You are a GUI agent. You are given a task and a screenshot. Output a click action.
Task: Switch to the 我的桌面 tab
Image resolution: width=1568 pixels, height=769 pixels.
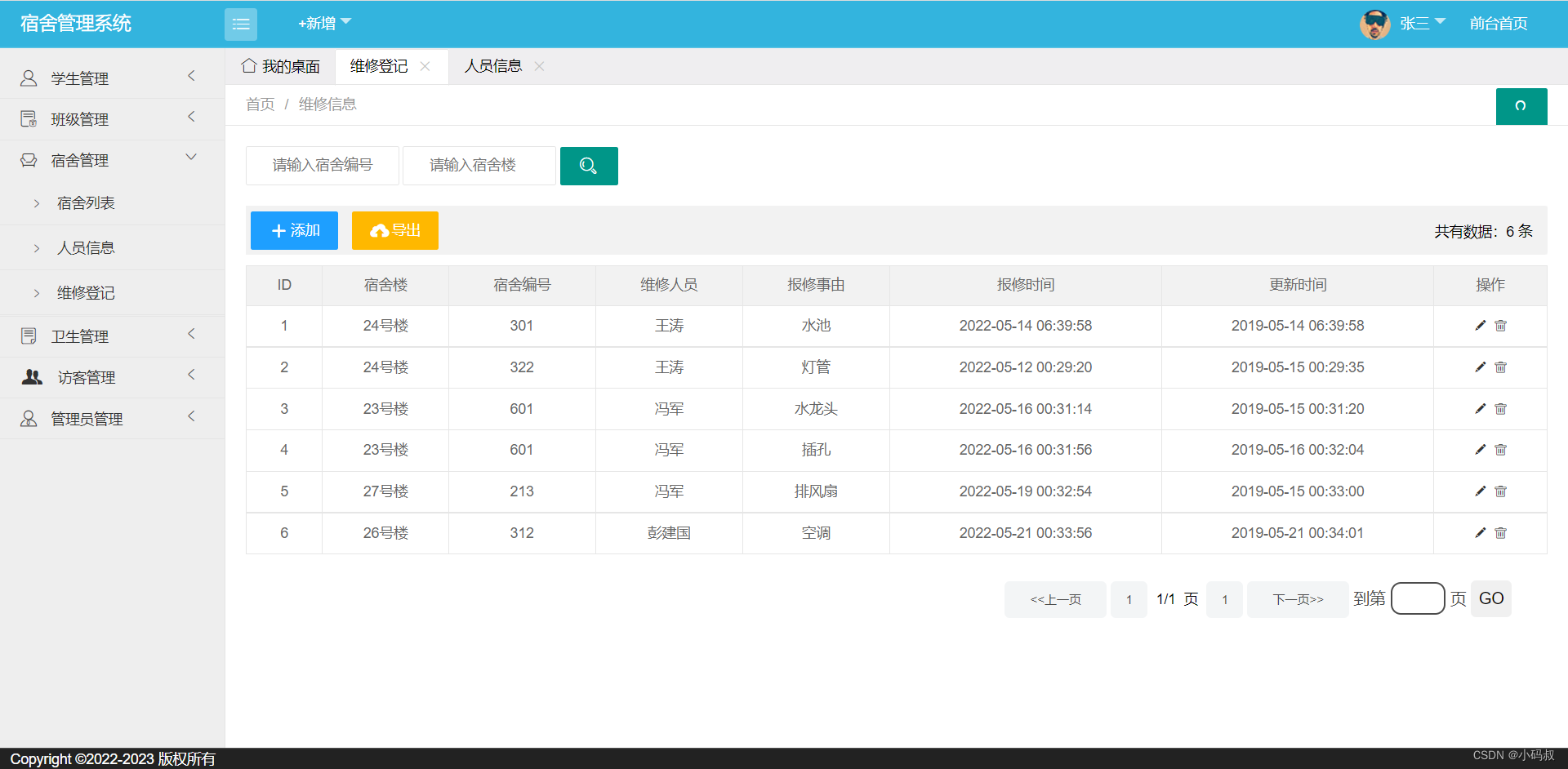[x=281, y=66]
